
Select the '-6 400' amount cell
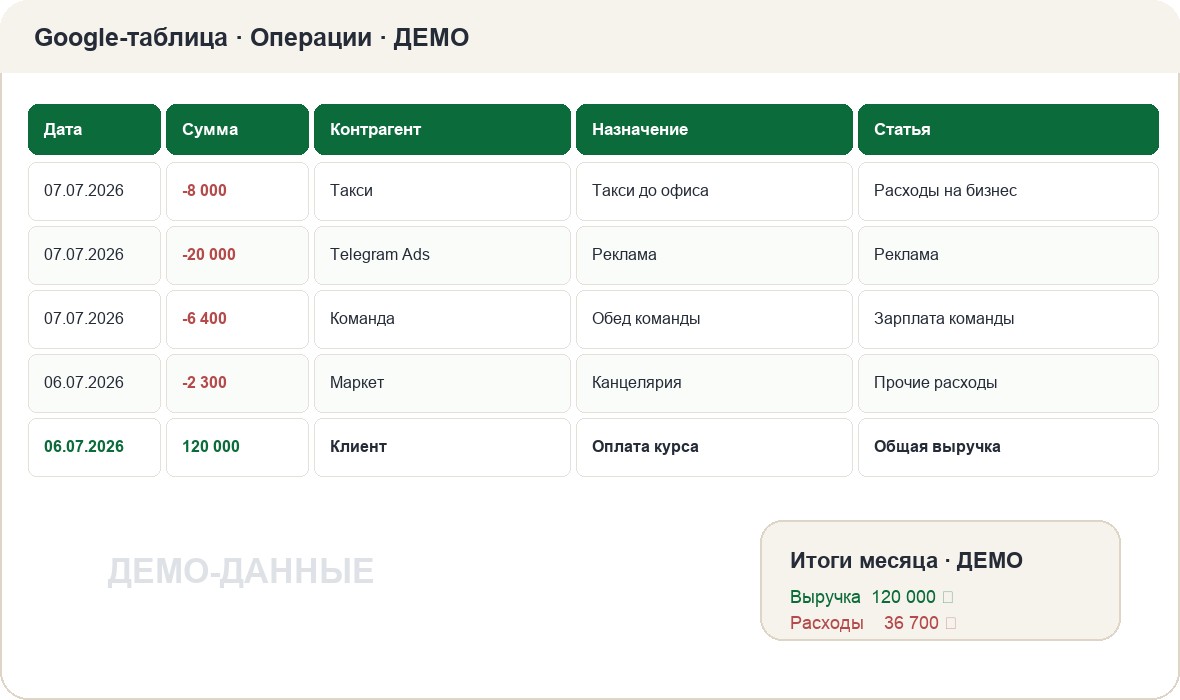(237, 319)
